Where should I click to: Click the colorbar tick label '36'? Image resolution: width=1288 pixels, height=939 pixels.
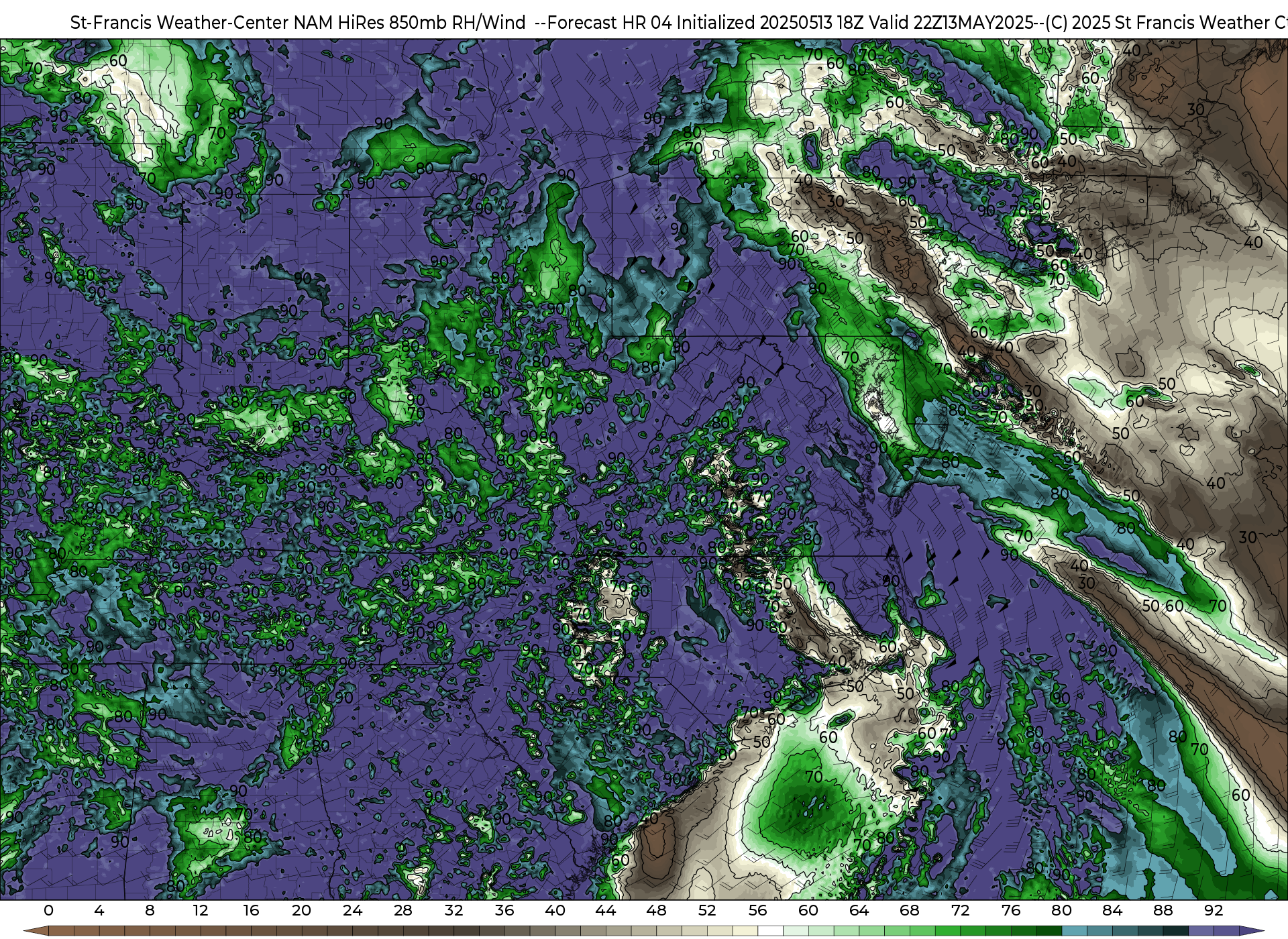click(x=504, y=910)
